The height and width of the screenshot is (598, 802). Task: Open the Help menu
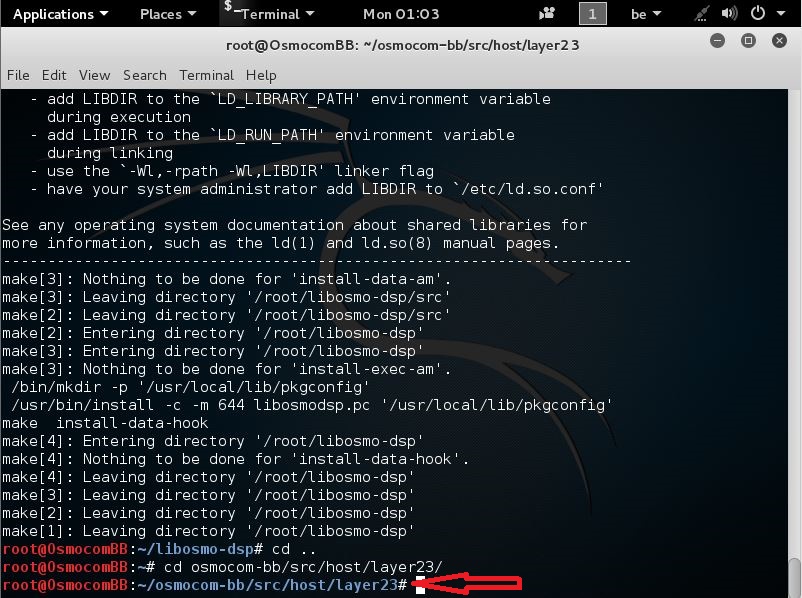(x=261, y=75)
